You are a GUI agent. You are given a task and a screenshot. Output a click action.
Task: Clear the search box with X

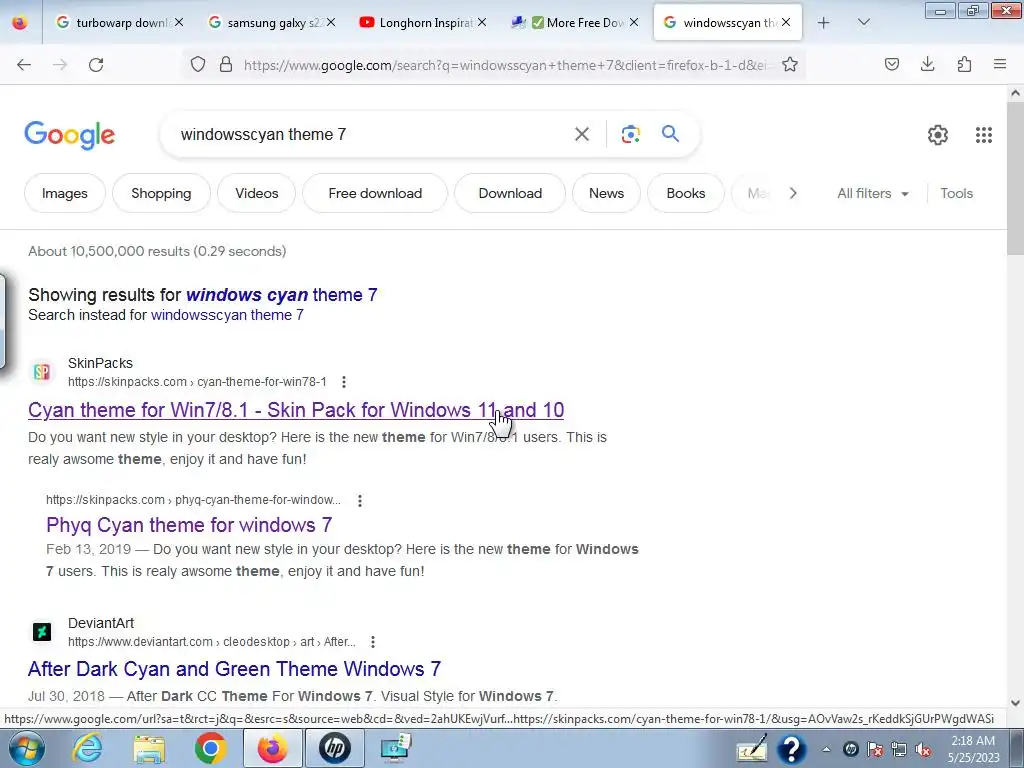click(x=581, y=134)
